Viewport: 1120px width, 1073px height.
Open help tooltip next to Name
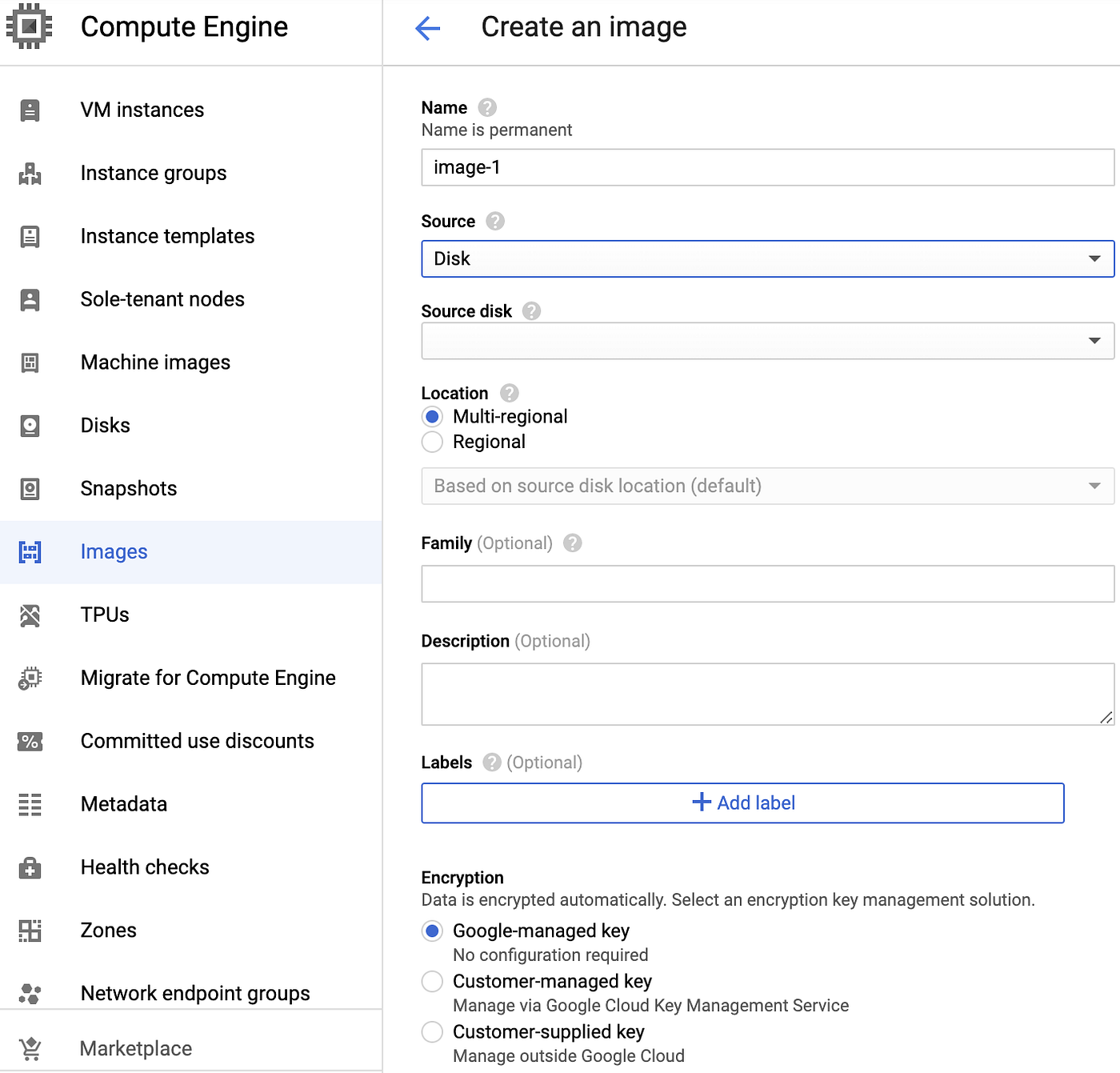487,107
